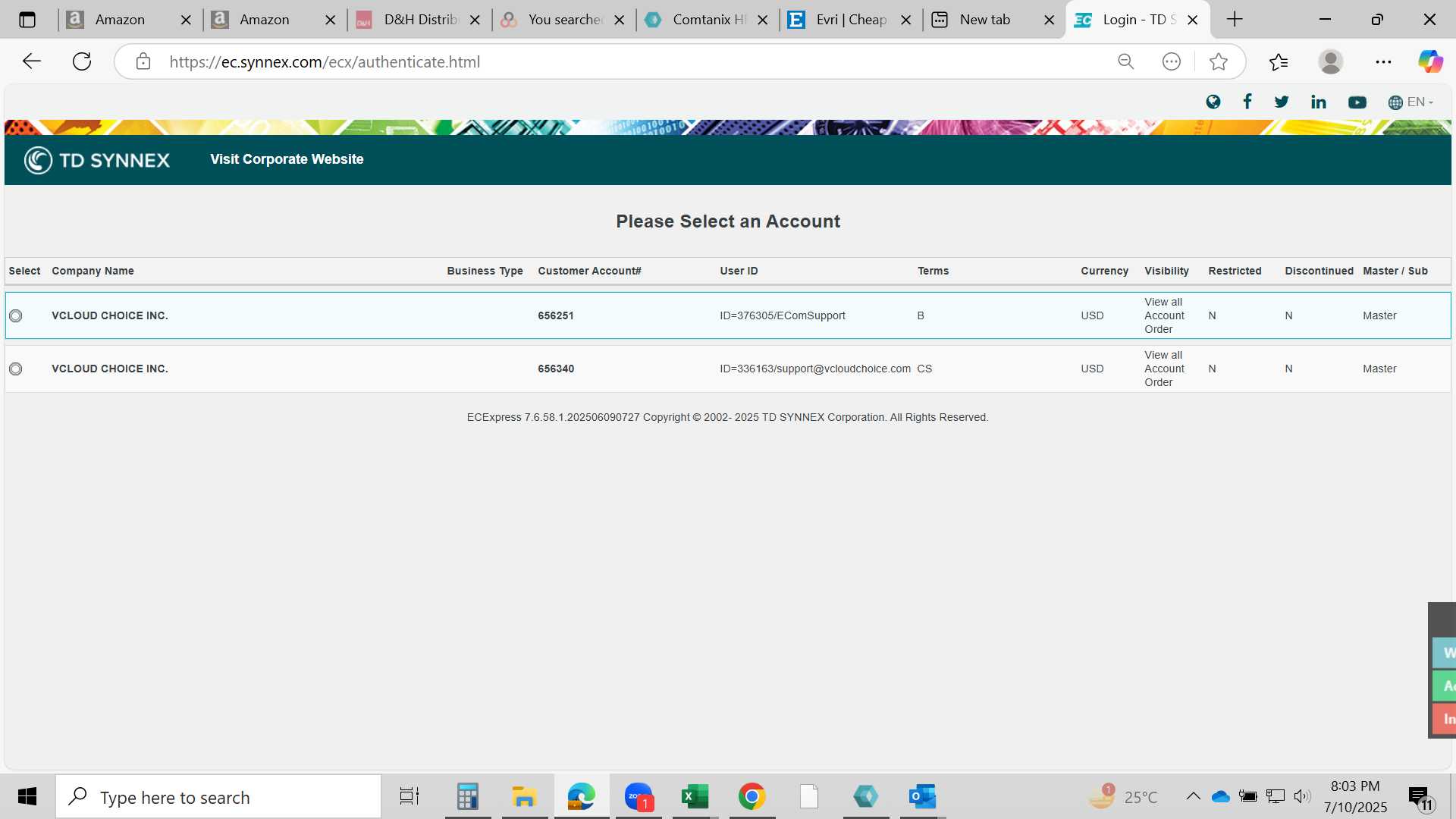This screenshot has width=1456, height=819.
Task: Close the Login - TD Synnex tab
Action: coord(1193,20)
